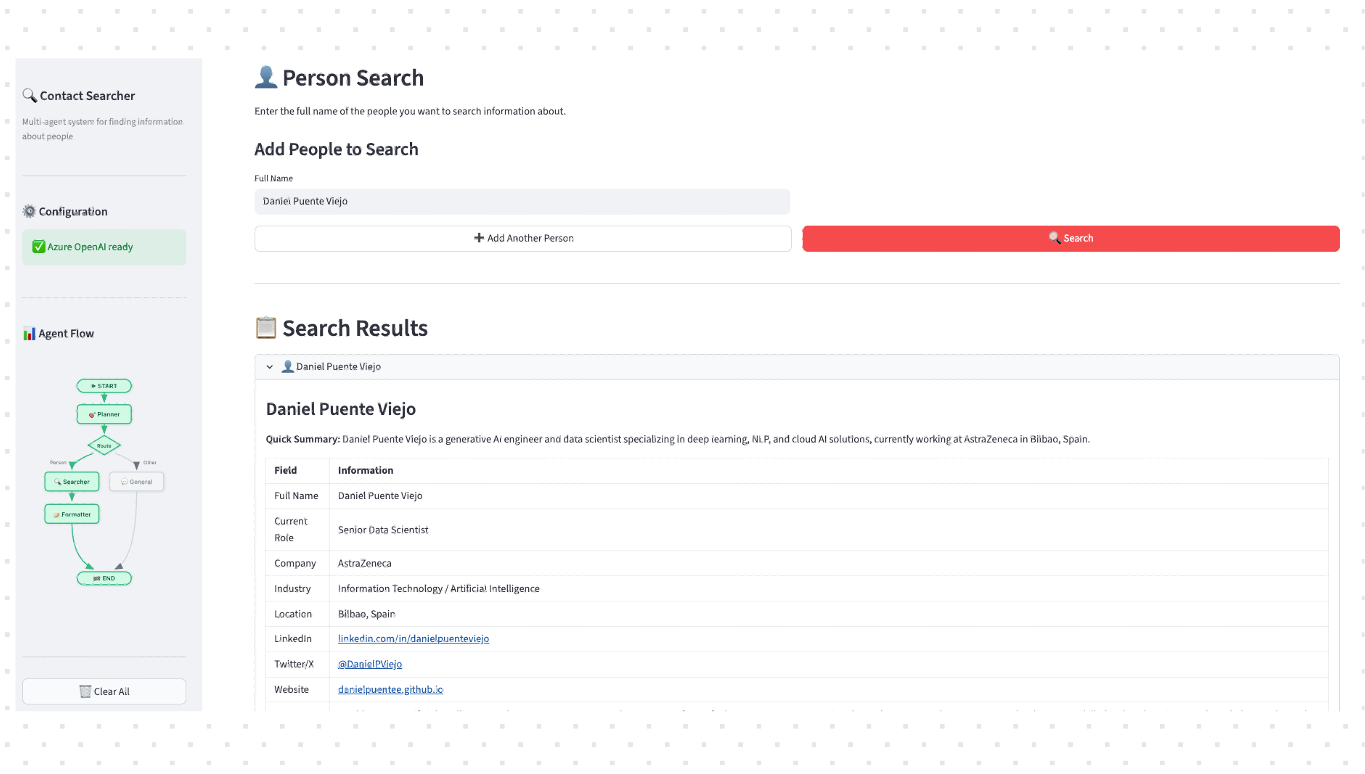Focus the Full Name input field
Viewport: 1365px width, 774px height.
[522, 201]
